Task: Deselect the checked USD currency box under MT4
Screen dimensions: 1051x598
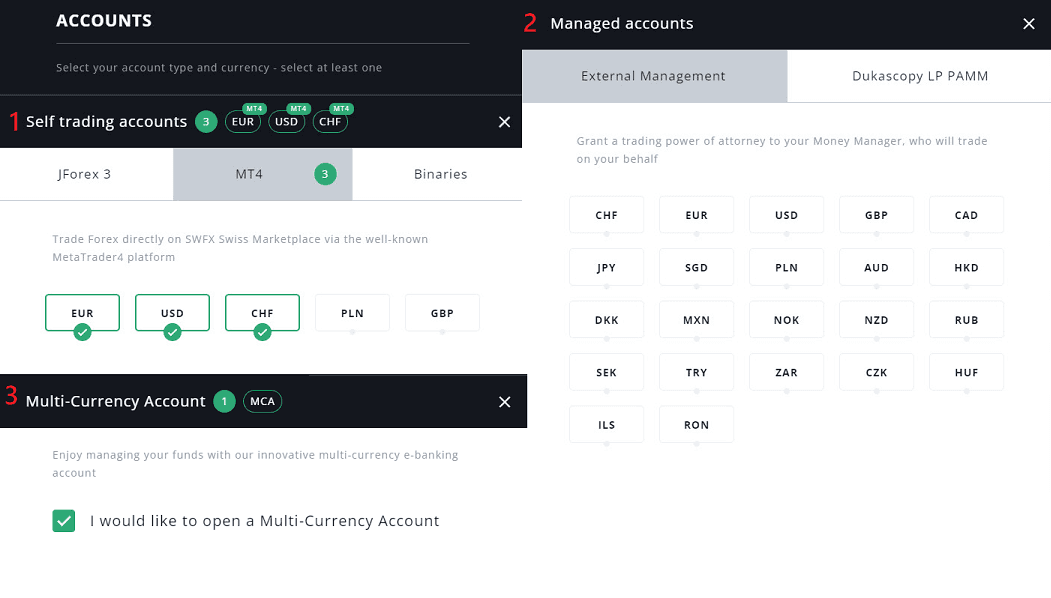Action: [172, 313]
